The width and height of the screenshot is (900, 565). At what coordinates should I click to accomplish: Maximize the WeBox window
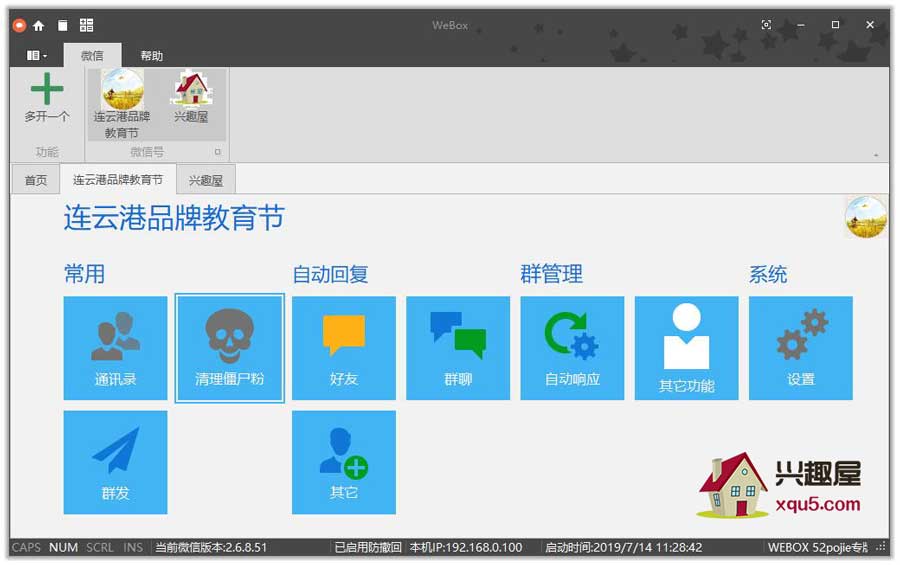pyautogui.click(x=835, y=25)
